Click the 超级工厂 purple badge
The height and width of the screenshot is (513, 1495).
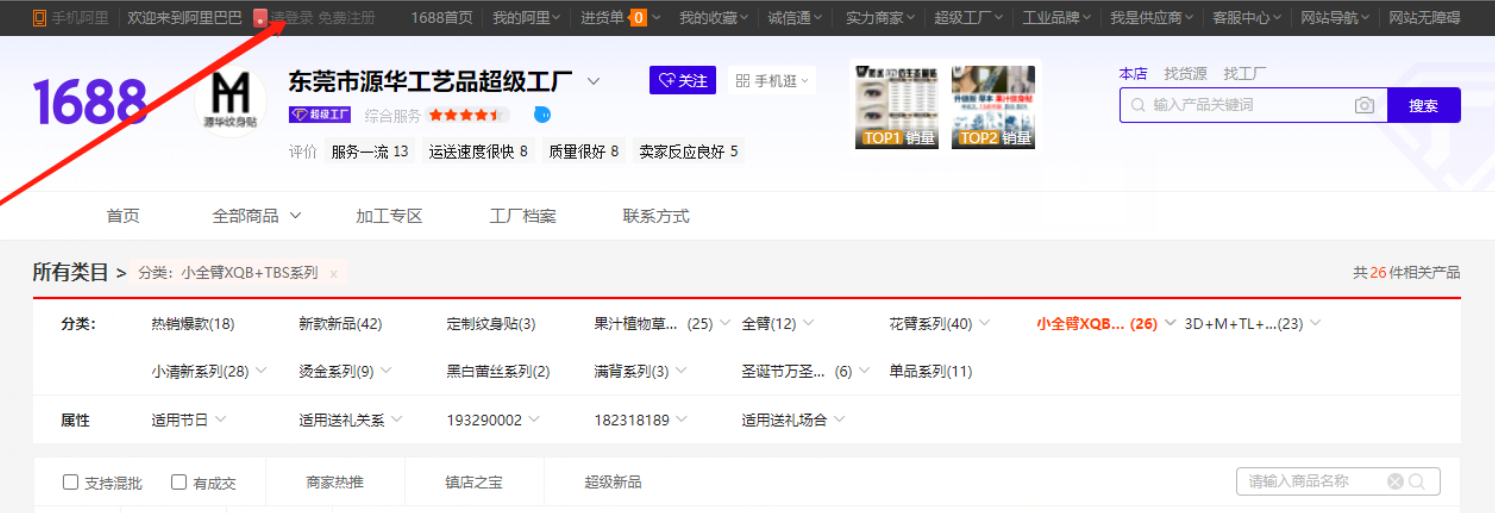pos(320,115)
